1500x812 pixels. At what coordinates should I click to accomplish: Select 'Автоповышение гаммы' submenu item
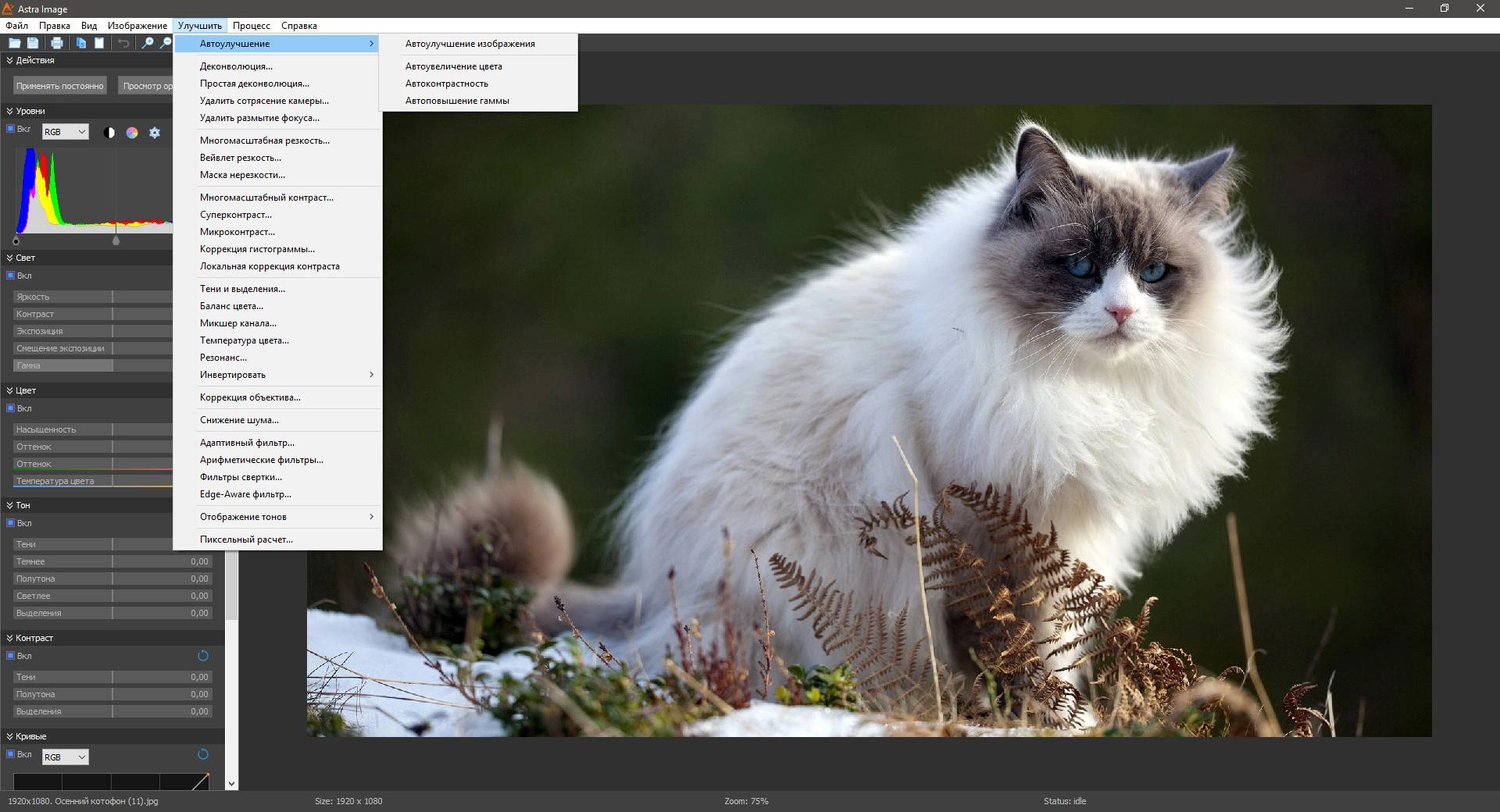pyautogui.click(x=478, y=101)
